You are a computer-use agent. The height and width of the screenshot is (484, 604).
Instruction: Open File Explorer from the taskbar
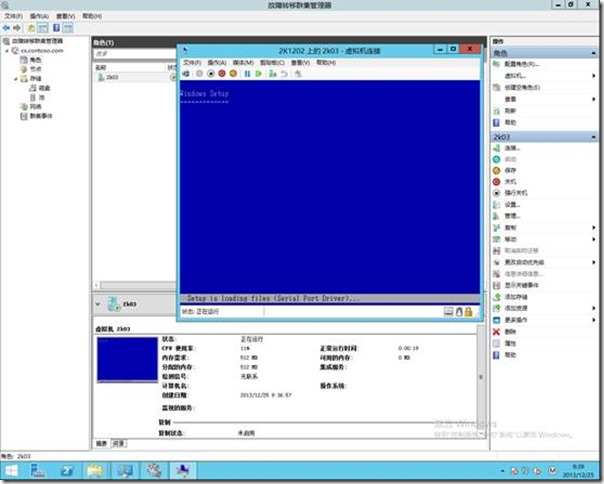[95, 471]
